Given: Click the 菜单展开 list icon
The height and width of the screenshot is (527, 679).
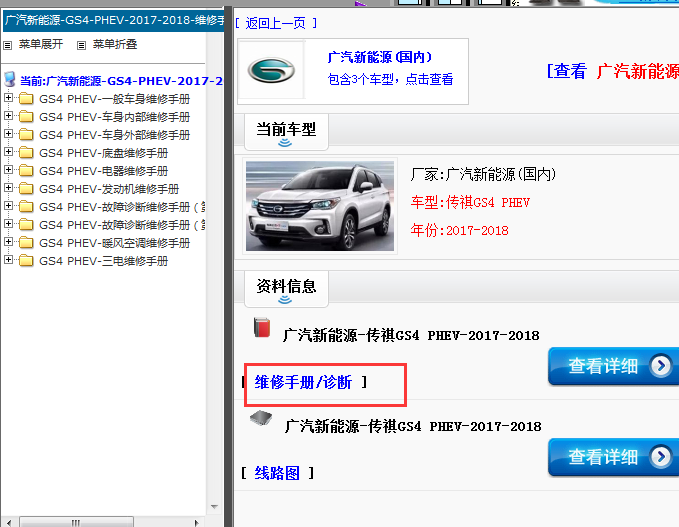Looking at the screenshot, I should 7,45.
